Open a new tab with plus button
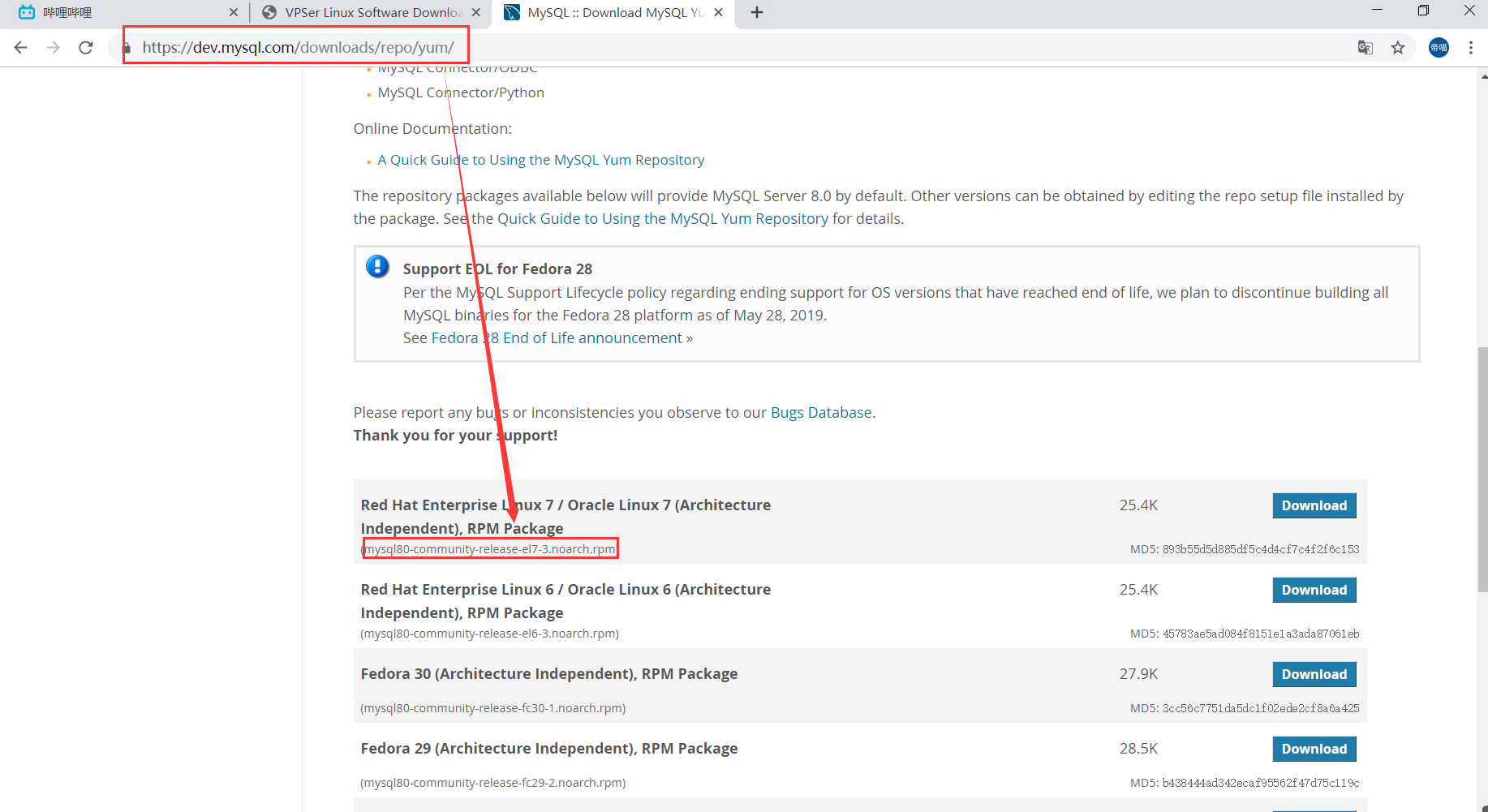This screenshot has width=1488, height=812. 757,12
